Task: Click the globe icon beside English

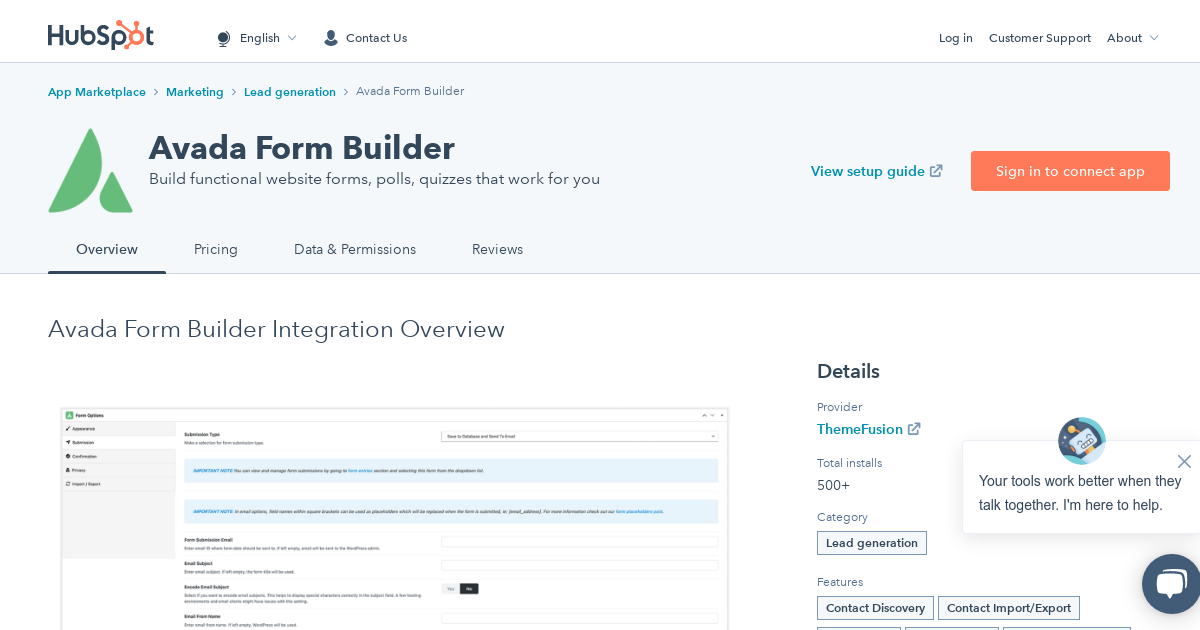Action: coord(224,38)
